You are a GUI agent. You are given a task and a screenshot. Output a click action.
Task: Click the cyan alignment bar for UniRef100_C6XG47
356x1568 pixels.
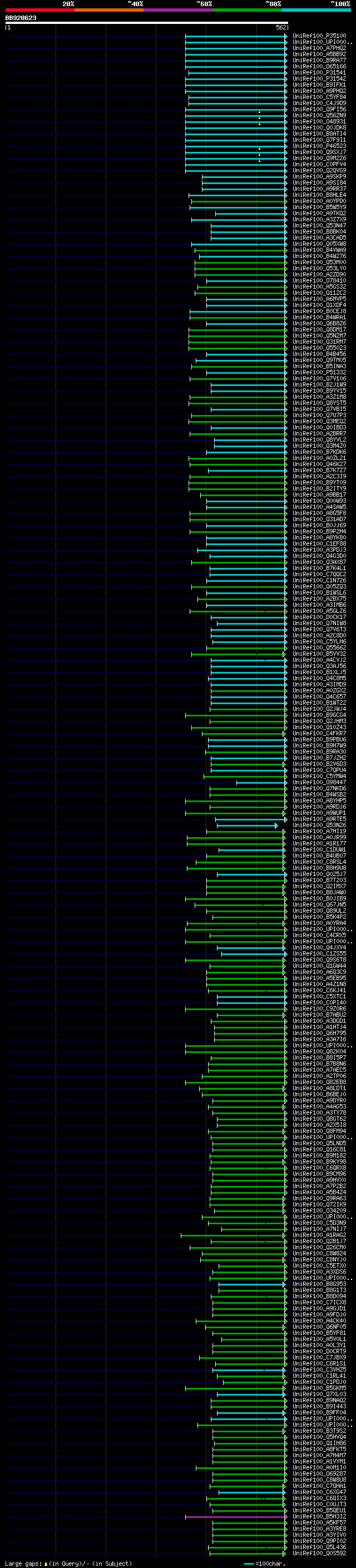coord(252,1492)
